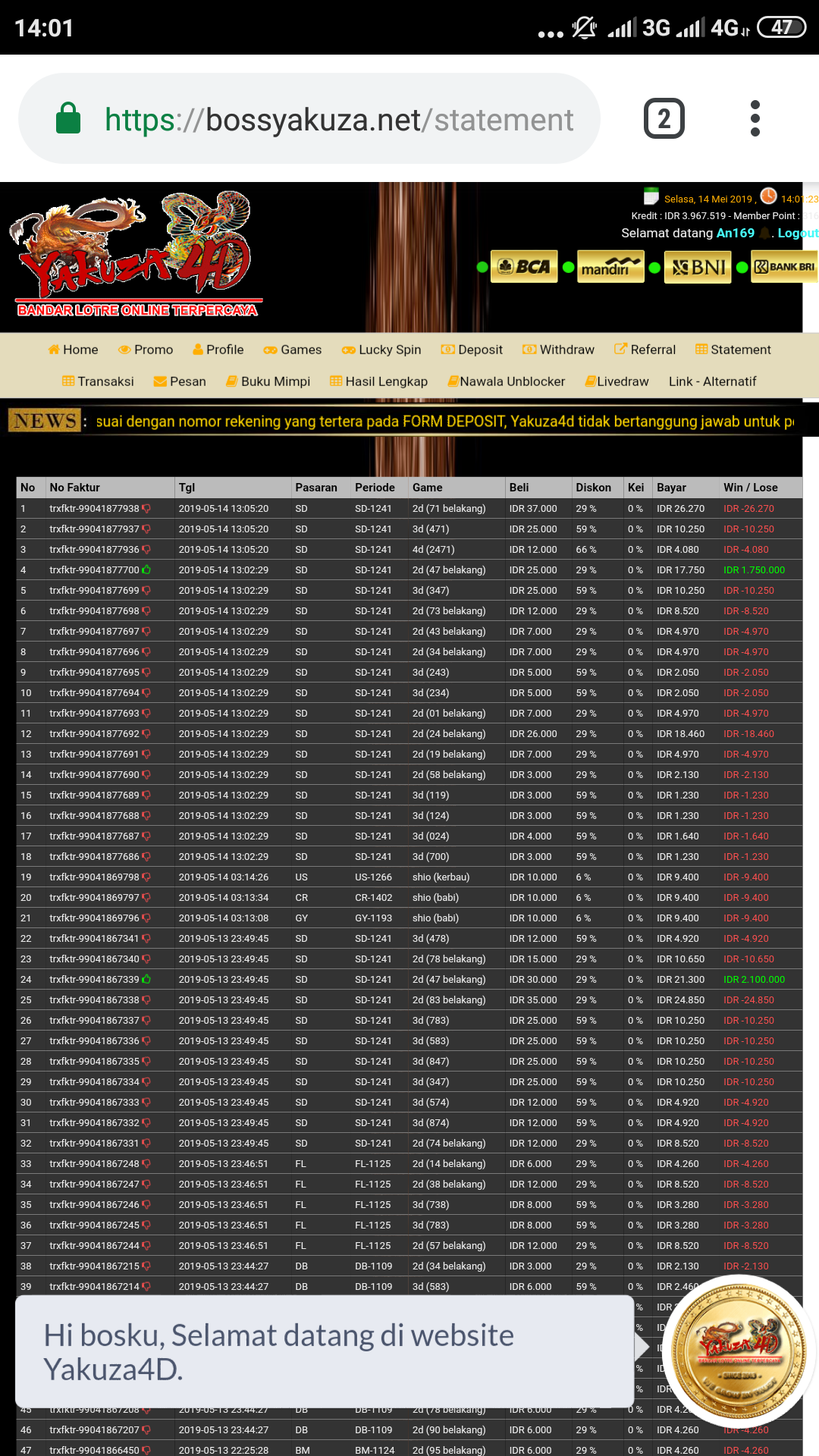
Task: Open the browser tab switcher showing 2
Action: (x=664, y=118)
